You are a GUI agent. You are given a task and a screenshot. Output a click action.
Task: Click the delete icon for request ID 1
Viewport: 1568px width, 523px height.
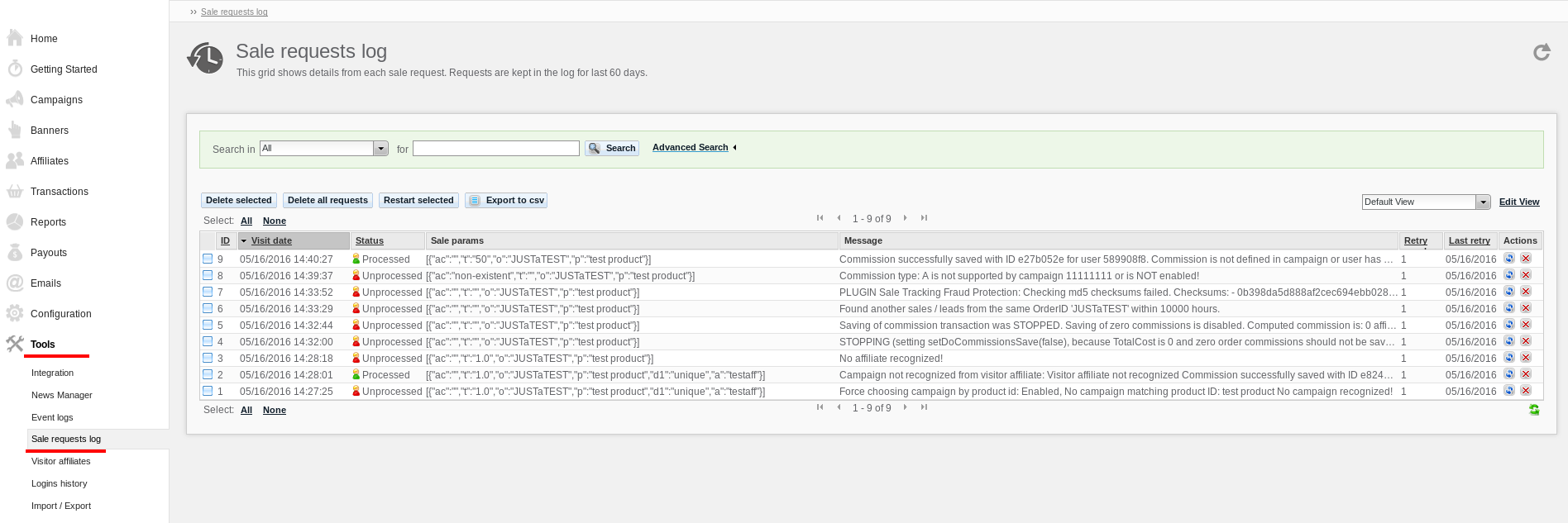[1526, 391]
